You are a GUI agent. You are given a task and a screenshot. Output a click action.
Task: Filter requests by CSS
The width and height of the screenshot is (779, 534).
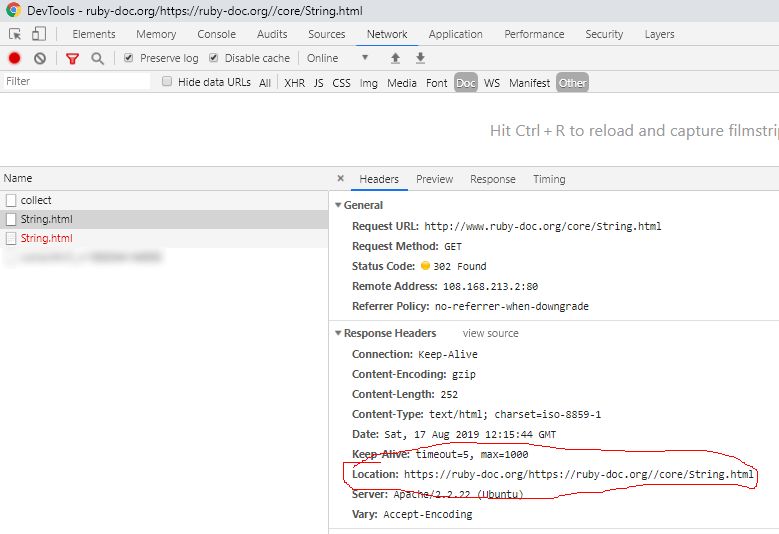point(341,83)
